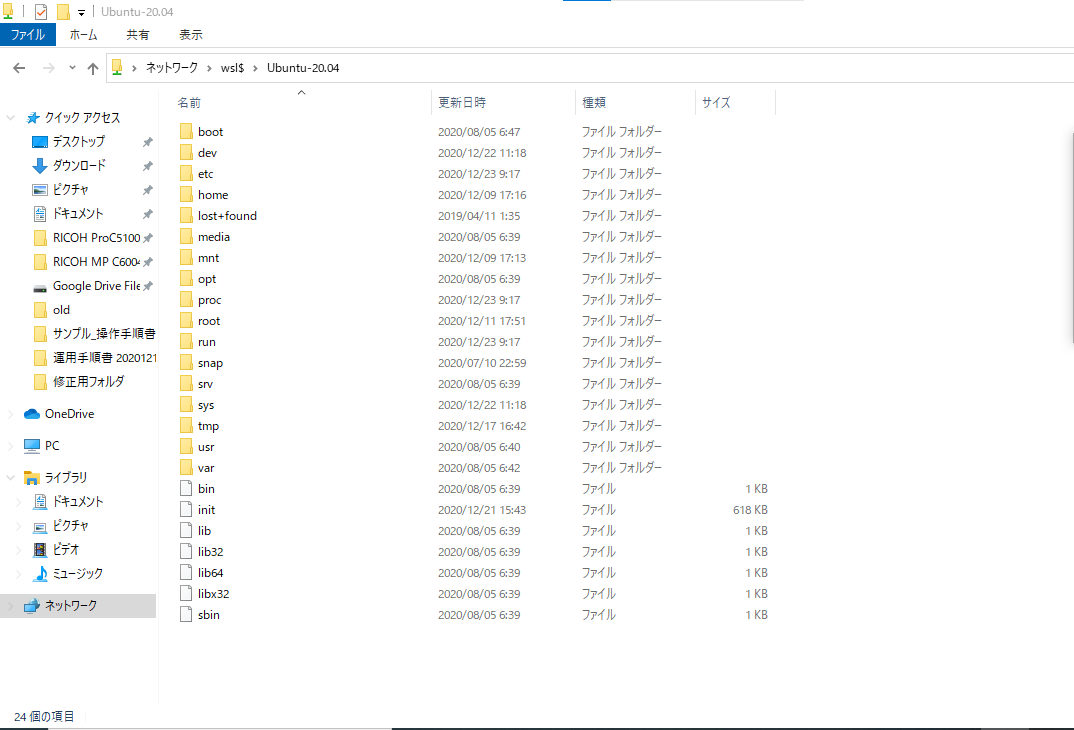The height and width of the screenshot is (730, 1074).
Task: Open 修正用フォルダ in sidebar
Action: pyautogui.click(x=88, y=381)
